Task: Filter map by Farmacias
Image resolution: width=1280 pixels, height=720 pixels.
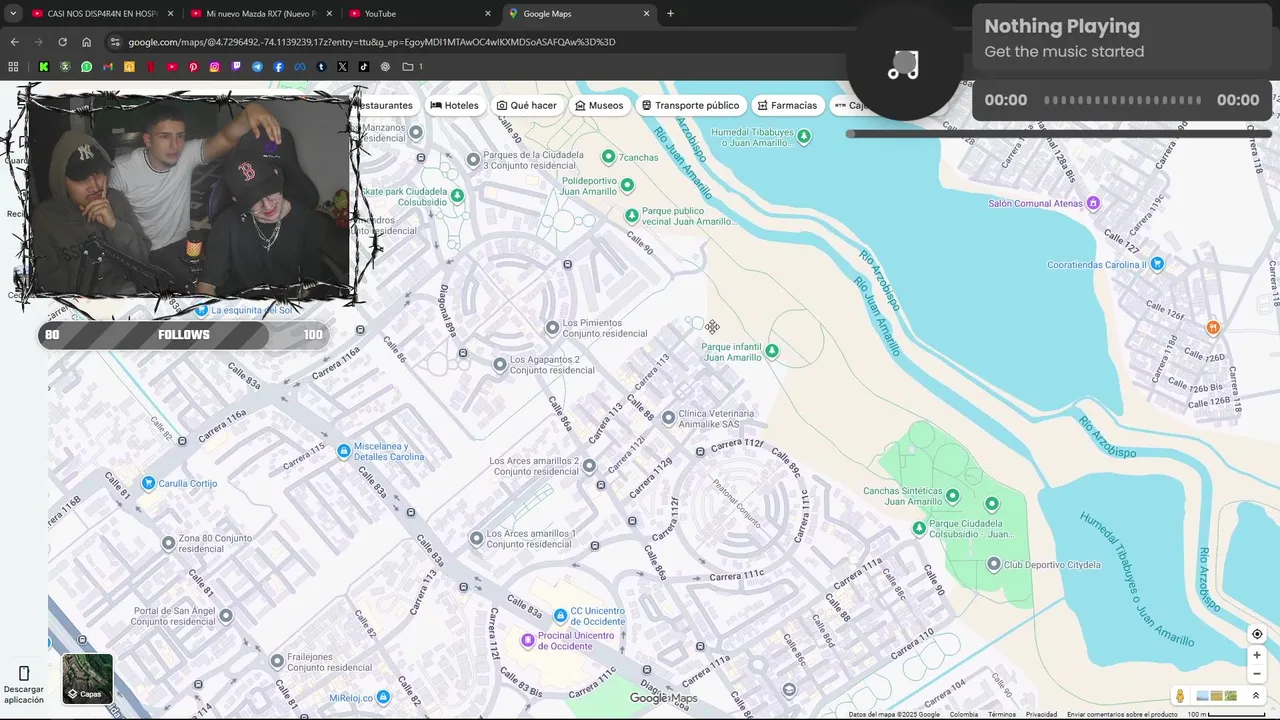Action: click(x=787, y=105)
